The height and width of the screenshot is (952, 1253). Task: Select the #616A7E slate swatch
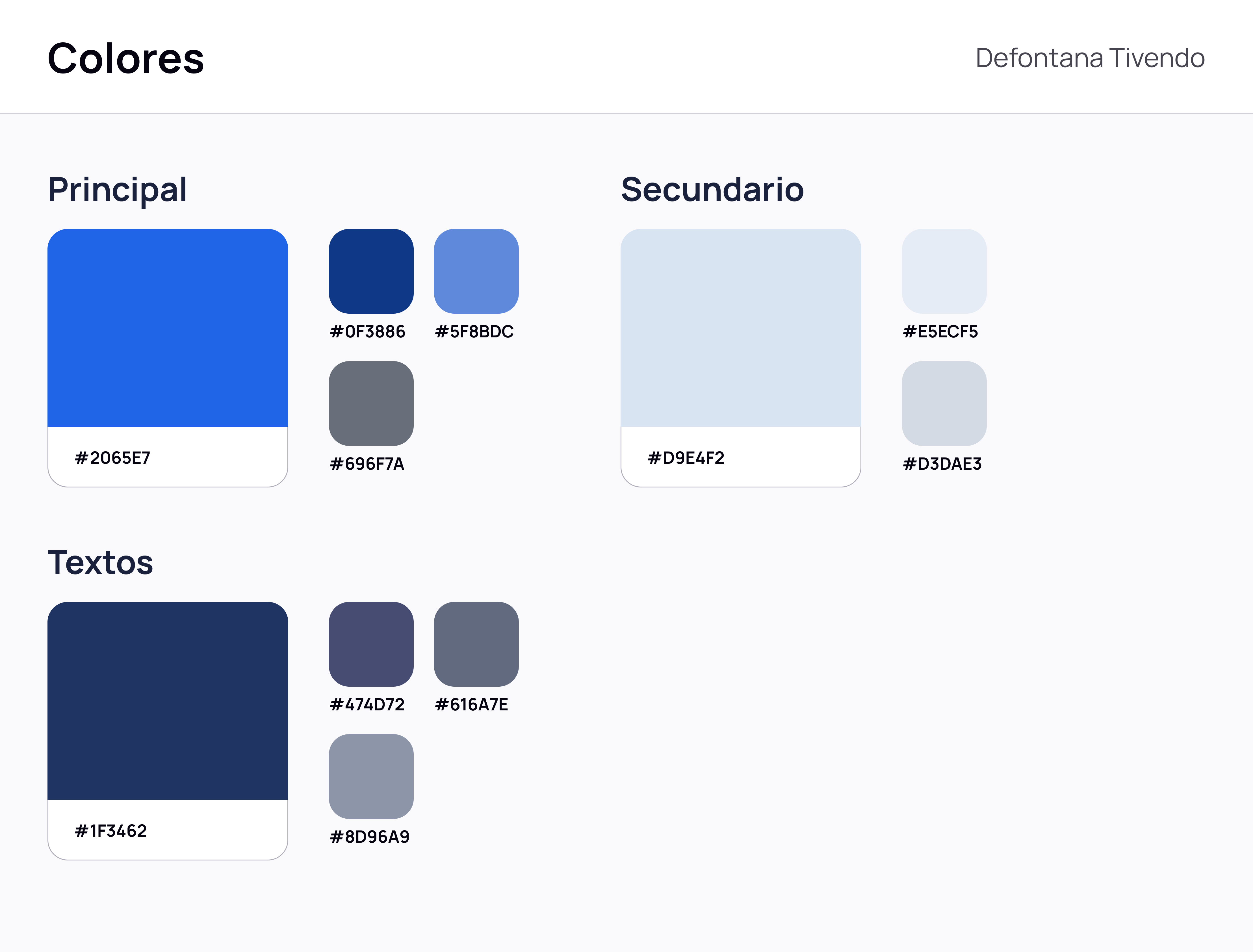476,644
